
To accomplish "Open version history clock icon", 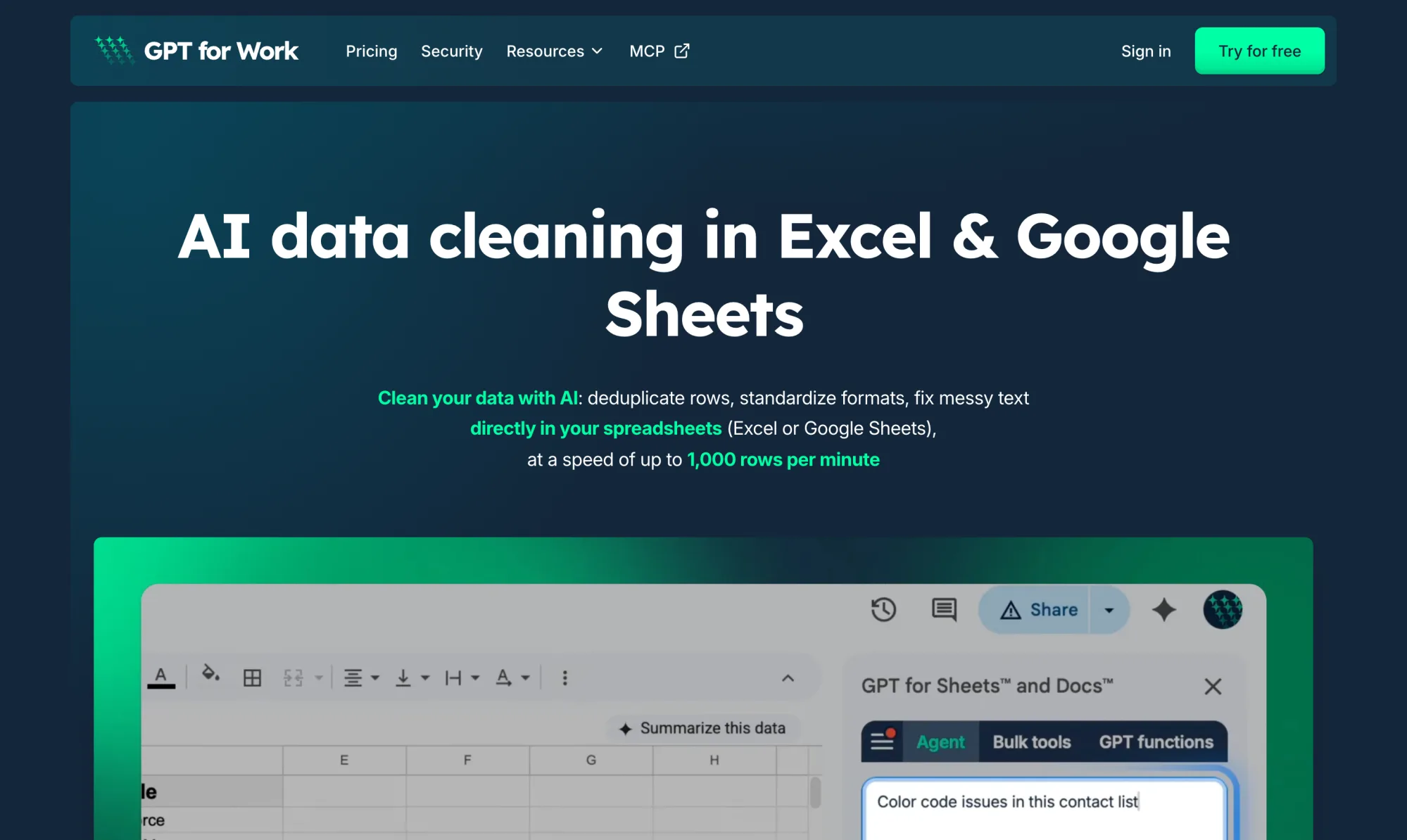I will 883,609.
